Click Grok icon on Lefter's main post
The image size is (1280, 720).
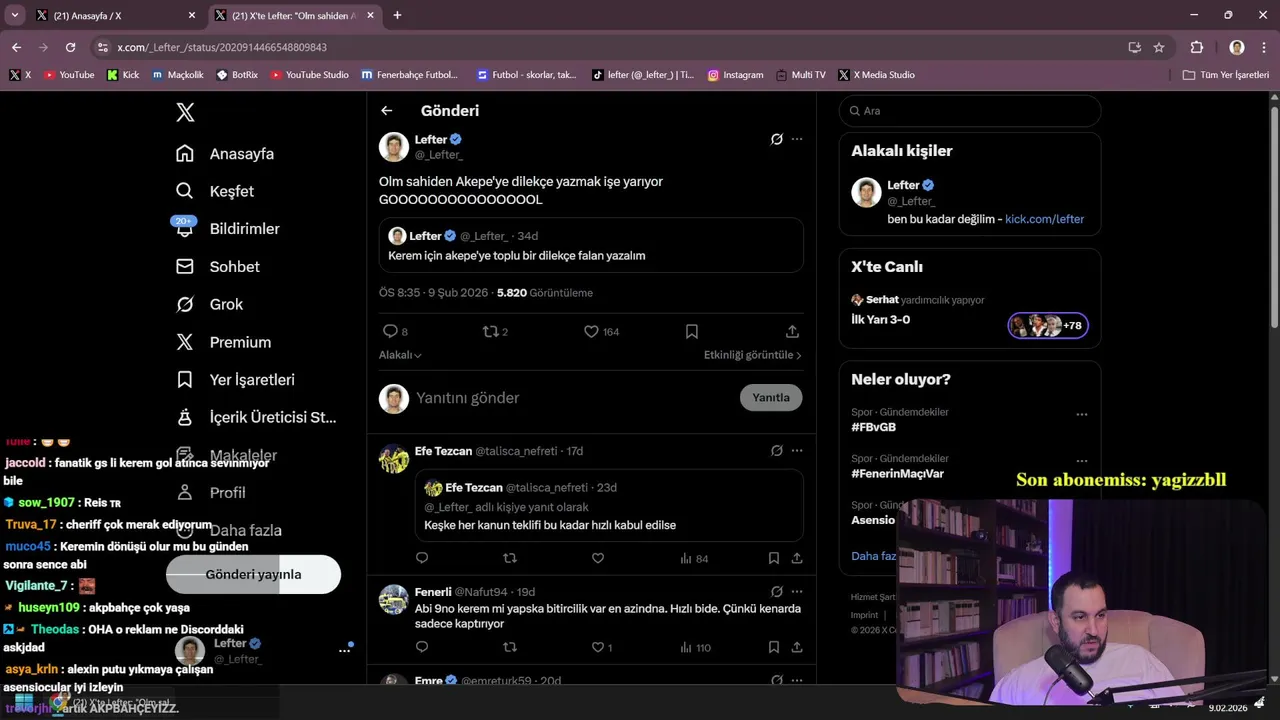(x=776, y=139)
